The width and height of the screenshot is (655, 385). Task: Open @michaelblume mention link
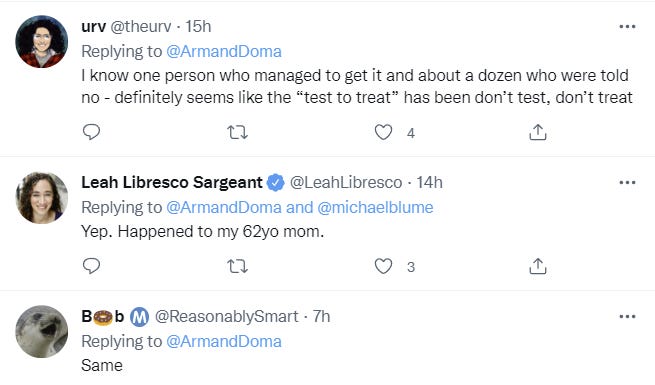[375, 208]
